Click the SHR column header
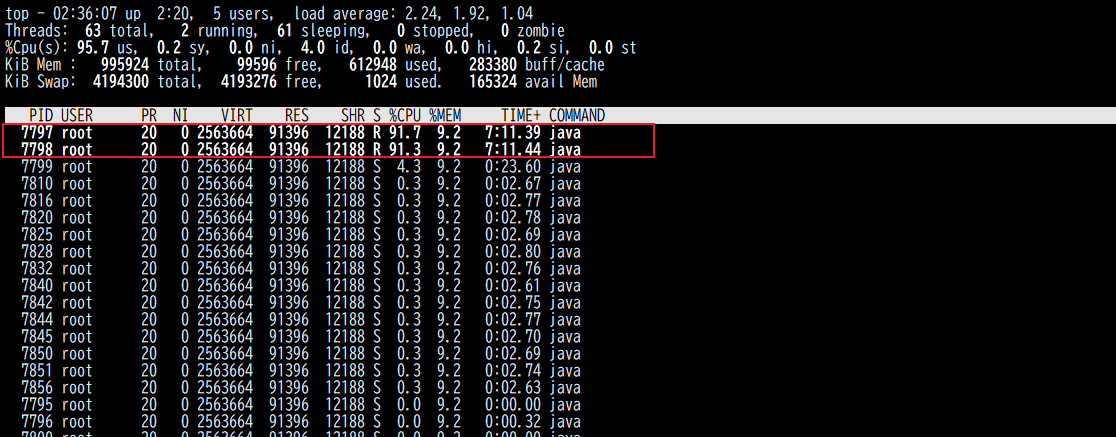Image resolution: width=1116 pixels, height=437 pixels. click(x=352, y=115)
